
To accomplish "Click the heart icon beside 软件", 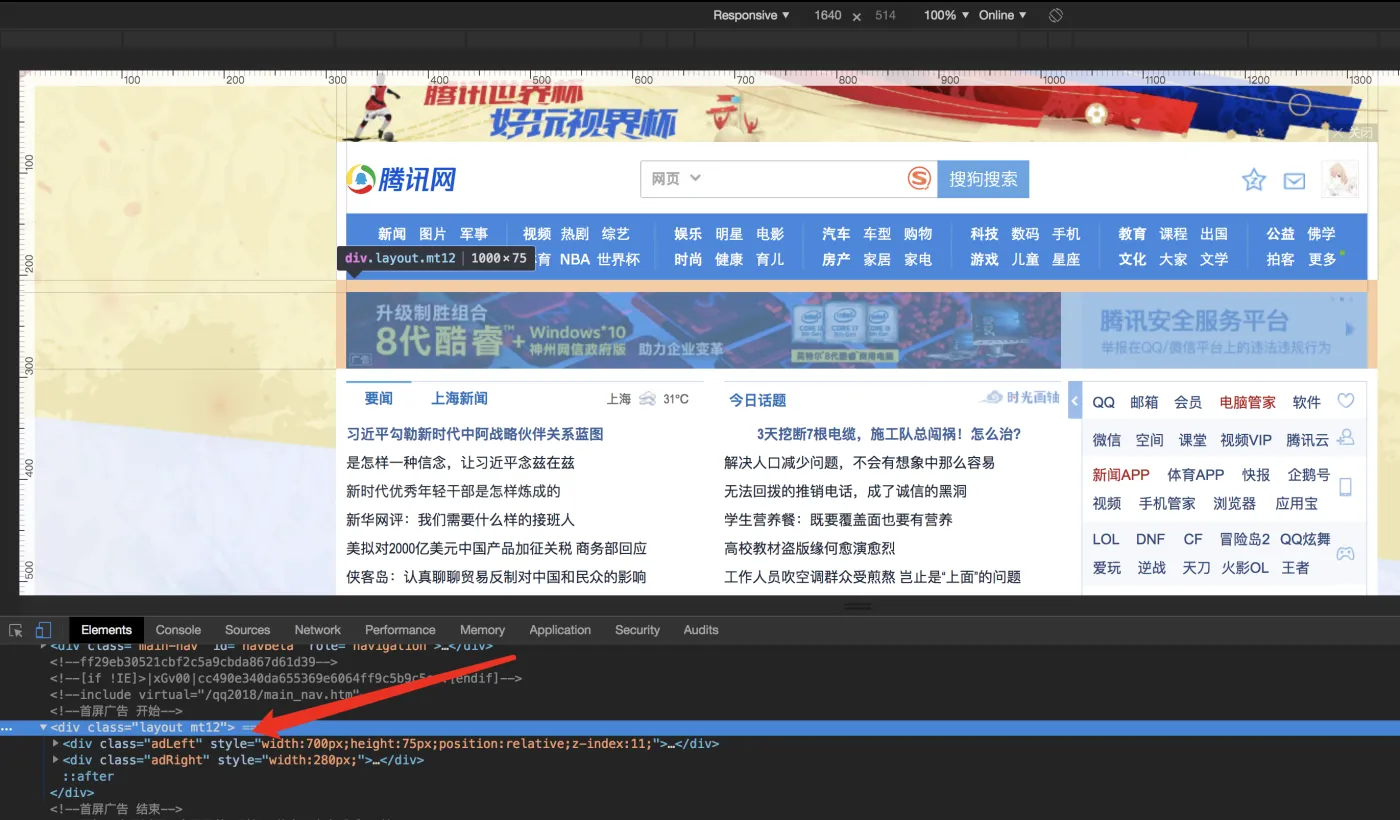I will coord(1346,401).
